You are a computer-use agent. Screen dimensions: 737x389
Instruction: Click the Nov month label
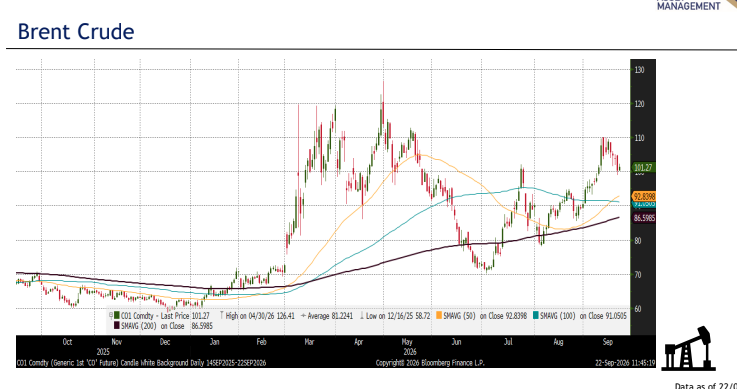point(117,342)
